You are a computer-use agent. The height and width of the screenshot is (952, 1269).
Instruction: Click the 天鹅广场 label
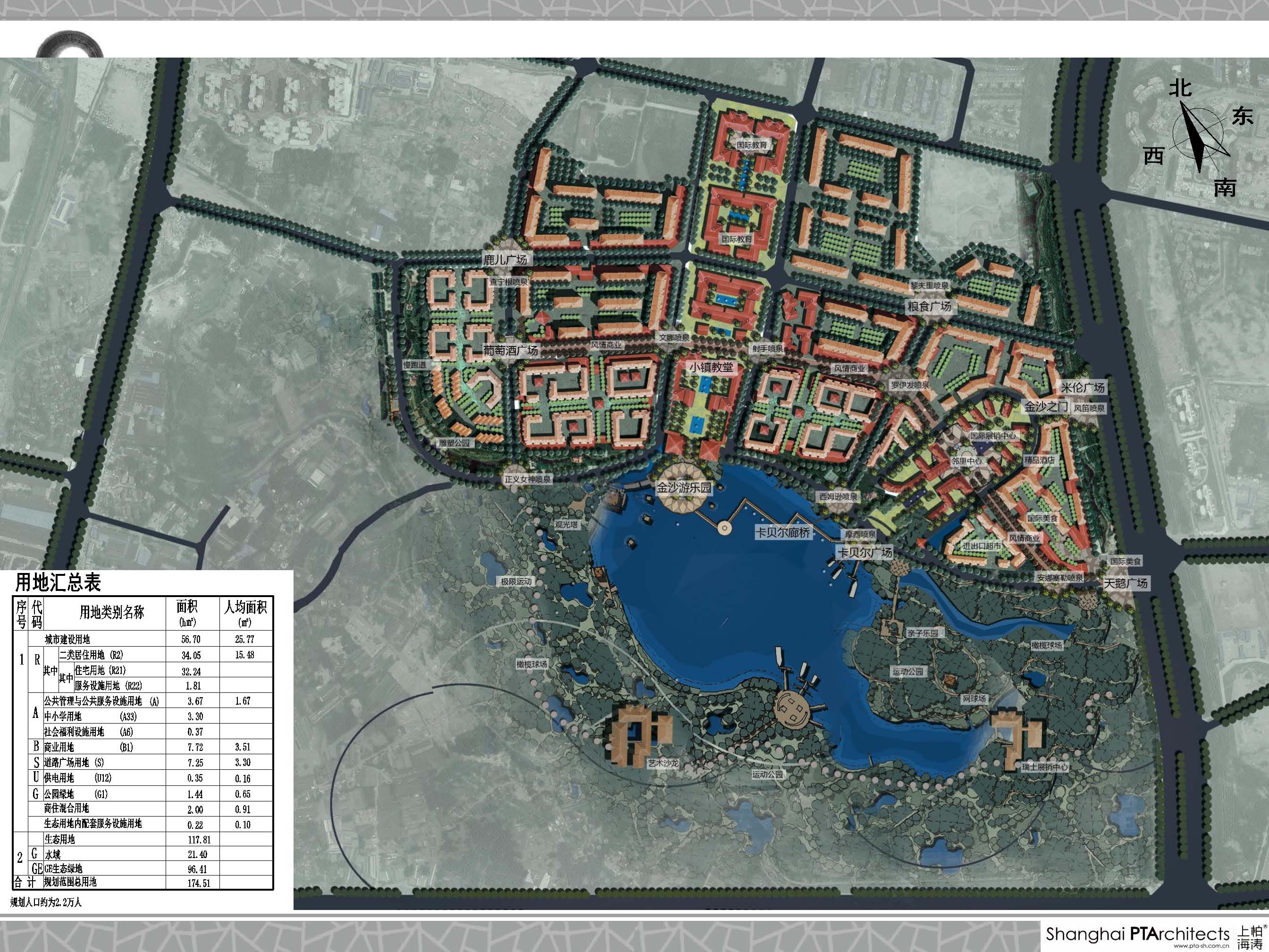(1126, 583)
